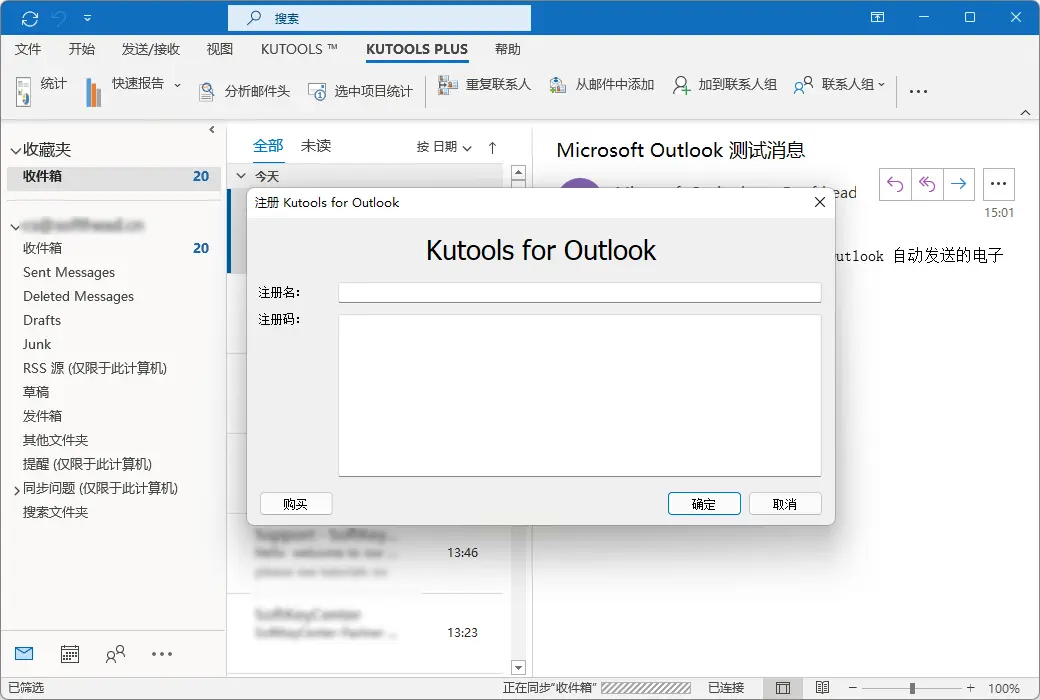
Task: Click the 加到联系人组 tool
Action: point(724,84)
